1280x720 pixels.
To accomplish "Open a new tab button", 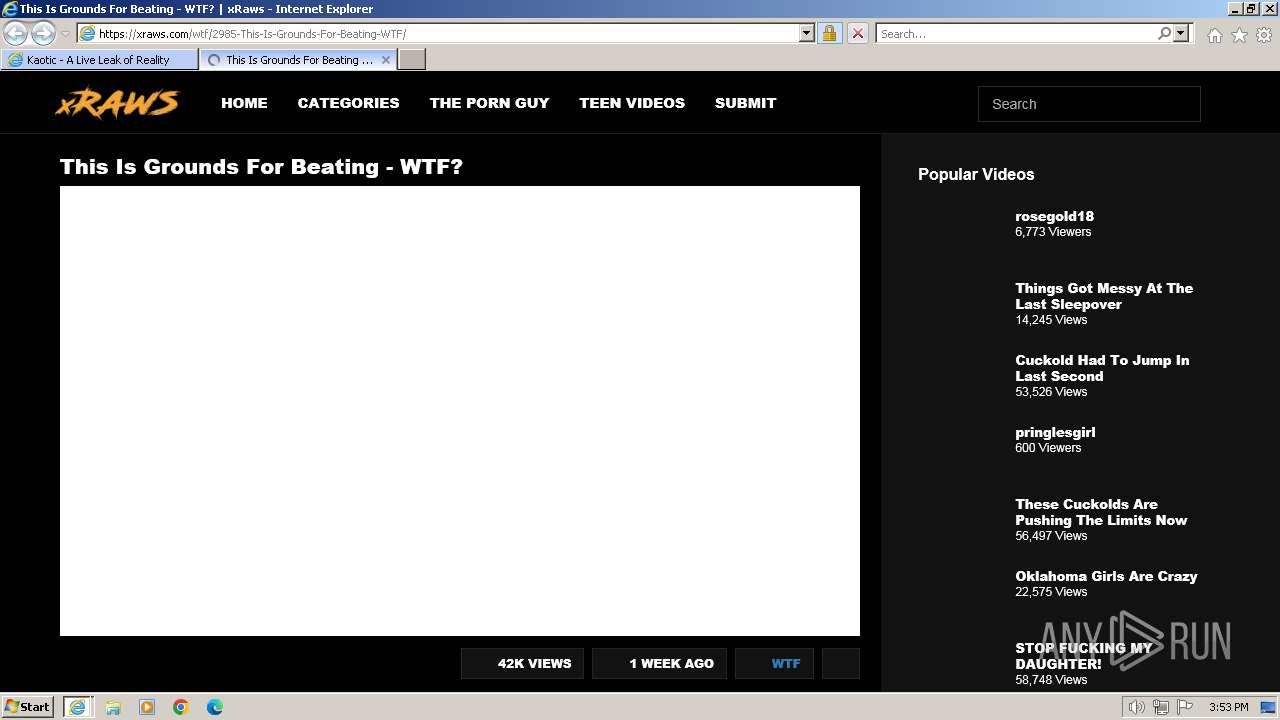I will tap(412, 60).
